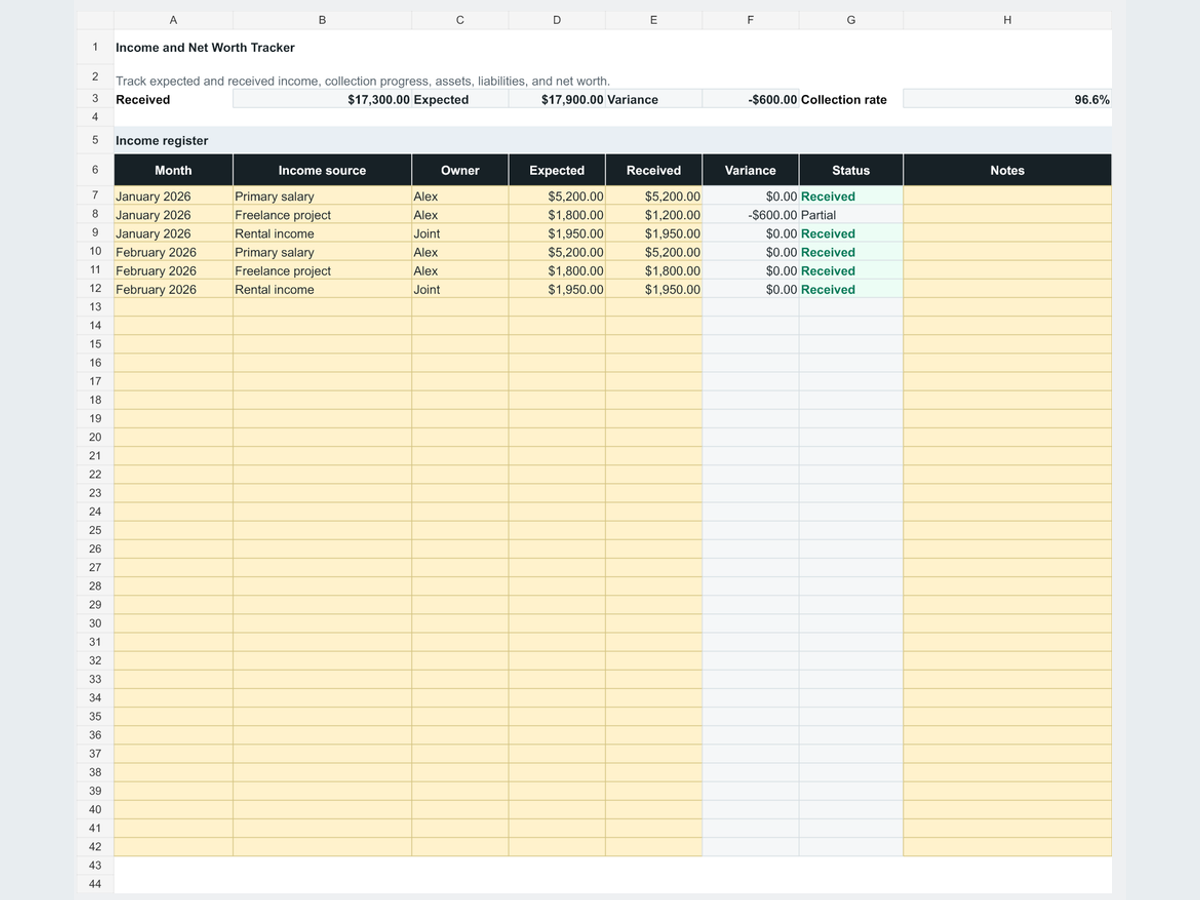Select the Received summary label cell
The height and width of the screenshot is (900, 1200).
click(x=173, y=99)
